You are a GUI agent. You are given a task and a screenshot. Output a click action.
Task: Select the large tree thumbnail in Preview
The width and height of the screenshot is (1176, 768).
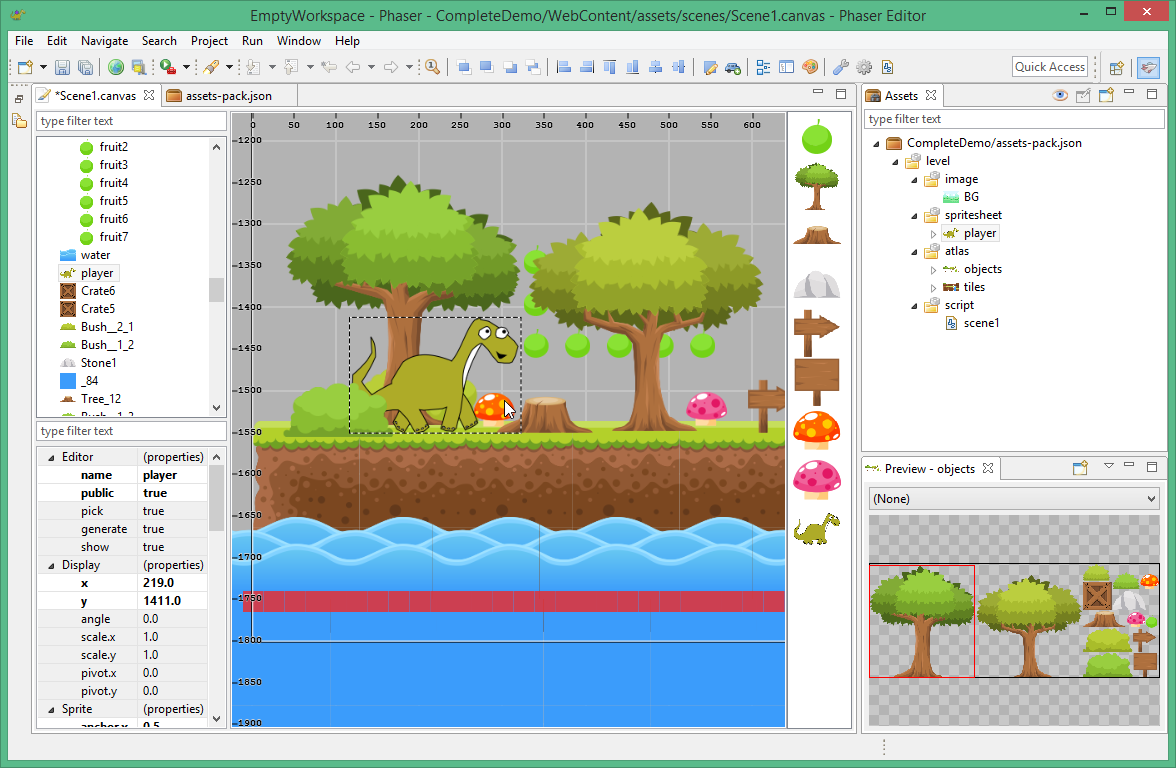click(922, 621)
